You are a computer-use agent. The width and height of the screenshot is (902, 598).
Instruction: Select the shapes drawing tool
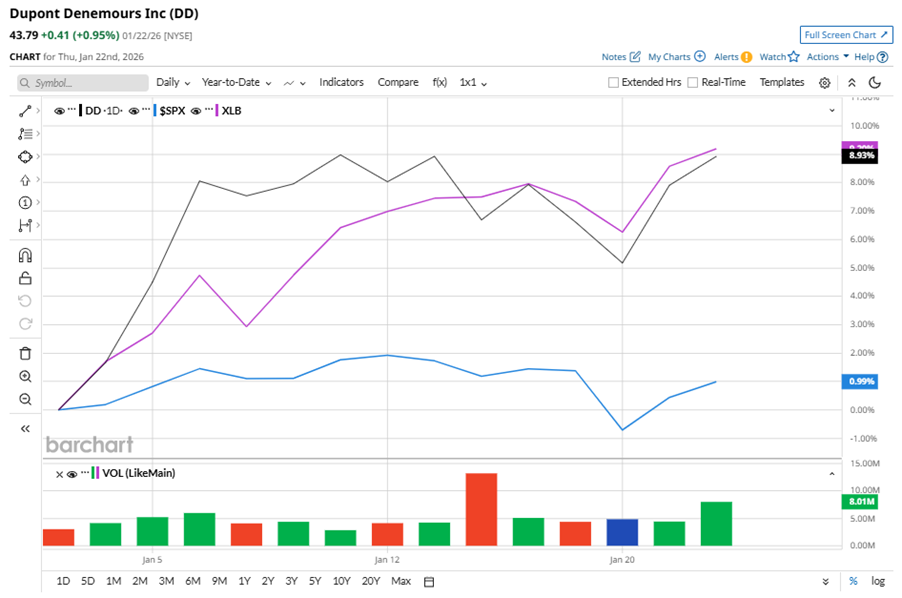point(25,157)
